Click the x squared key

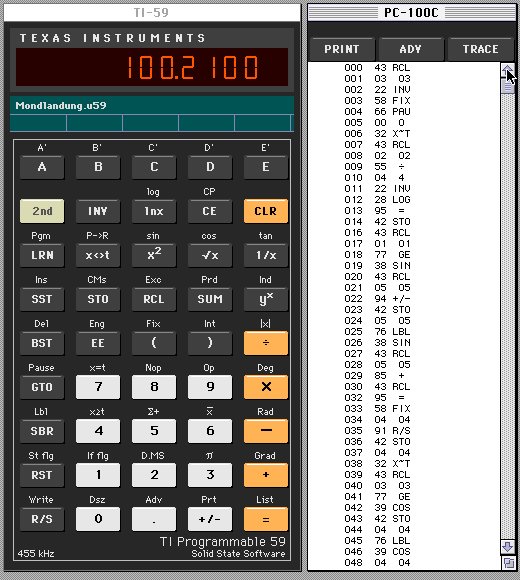[154, 255]
